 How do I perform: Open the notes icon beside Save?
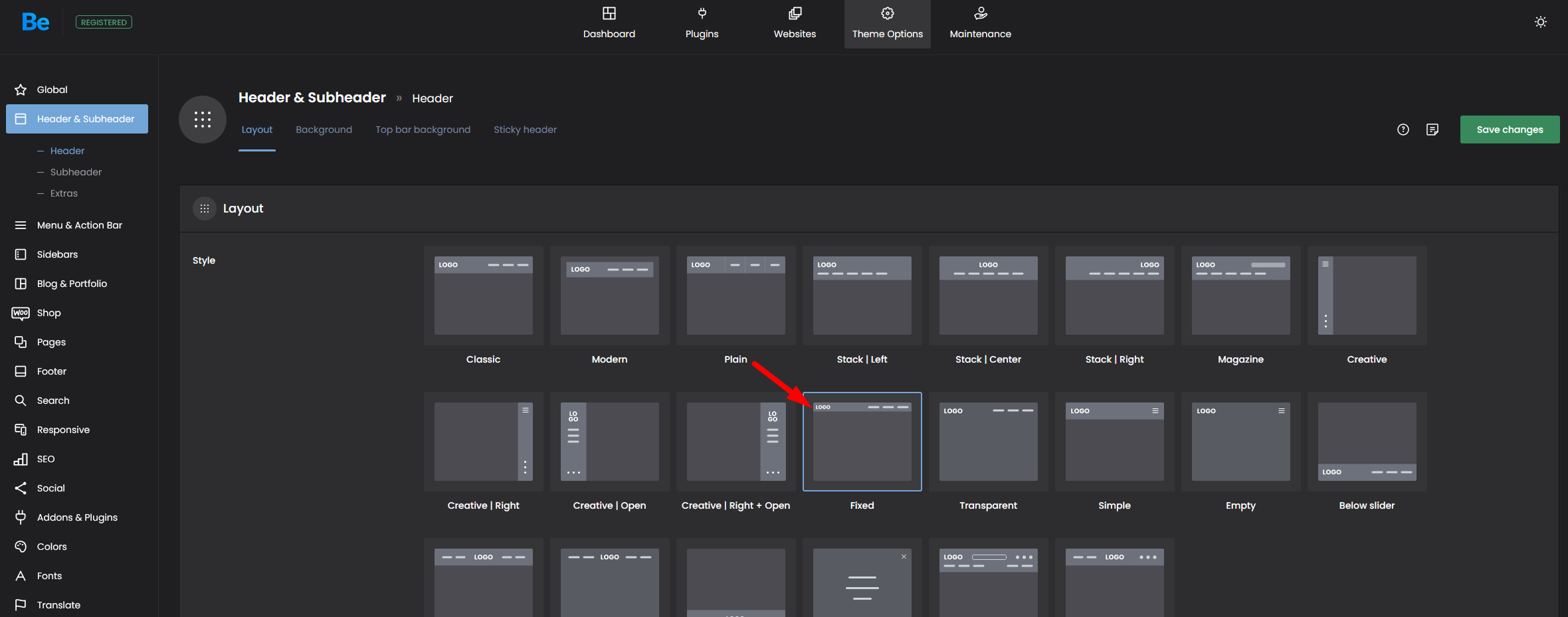[1432, 130]
